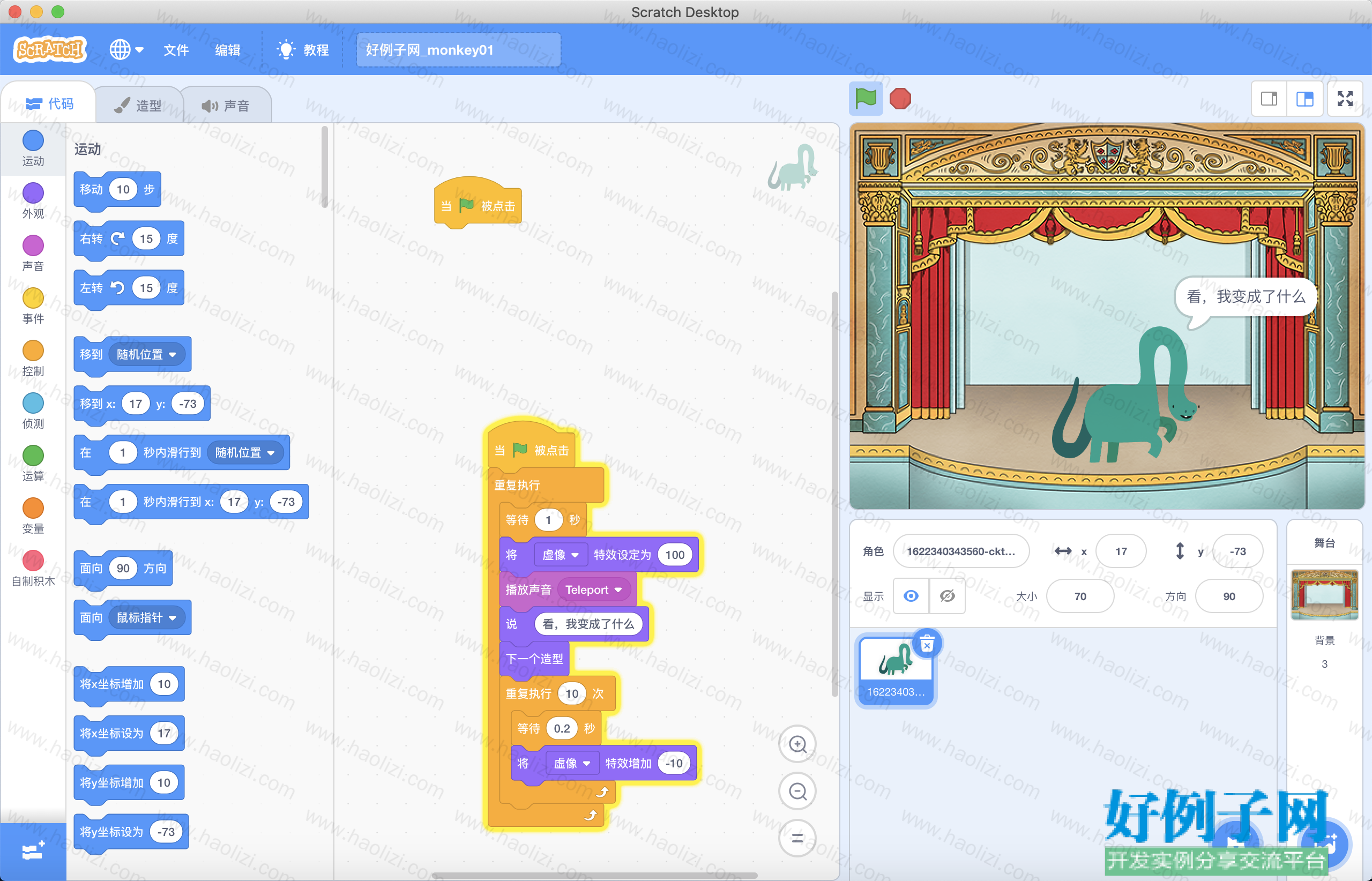
Task: Zoom out the code workspace
Action: 797,792
